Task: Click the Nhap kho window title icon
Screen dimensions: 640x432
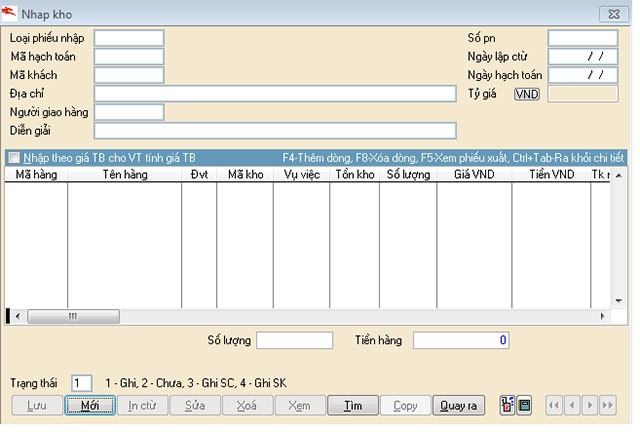Action: tap(10, 14)
